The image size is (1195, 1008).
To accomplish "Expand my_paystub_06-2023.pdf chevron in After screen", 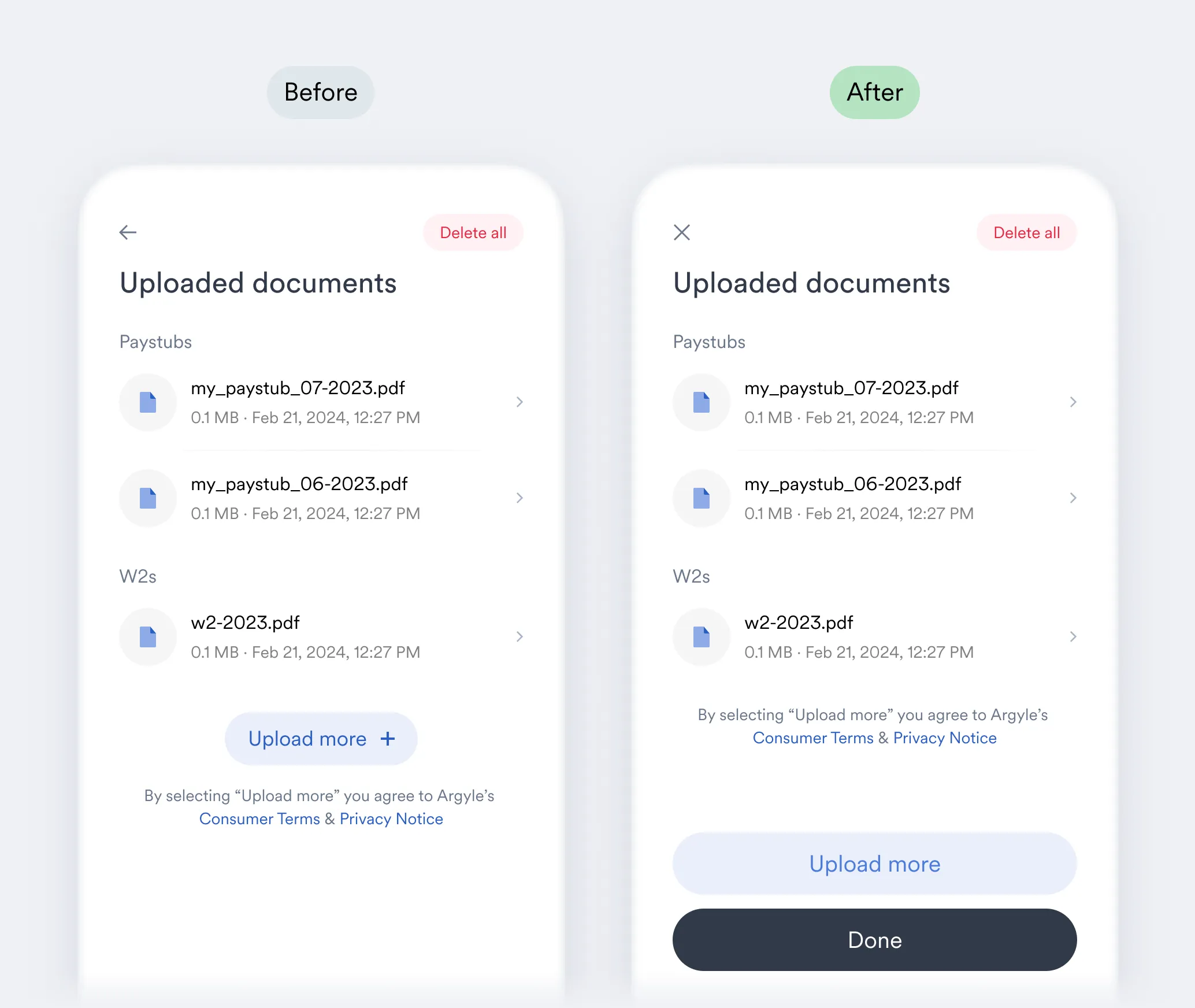I will click(x=1073, y=498).
